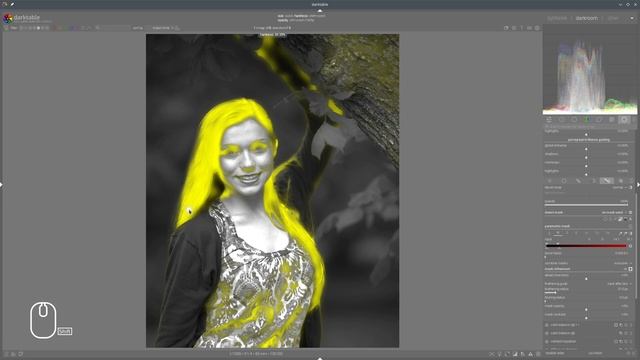Click mask indicator on color balance rgb 1
This screenshot has height=360, width=640.
click(616, 325)
